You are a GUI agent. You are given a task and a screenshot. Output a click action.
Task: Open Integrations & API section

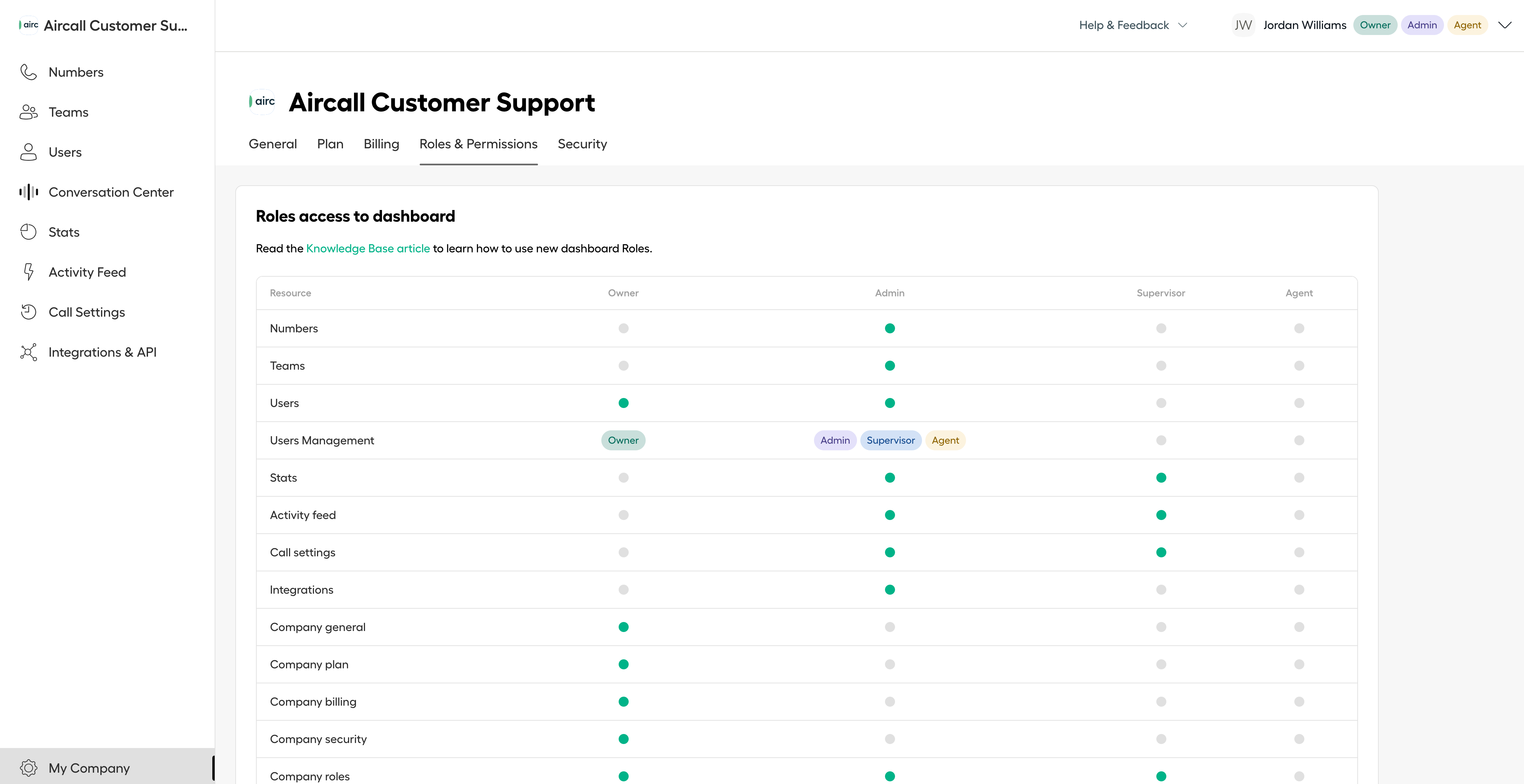pos(102,352)
